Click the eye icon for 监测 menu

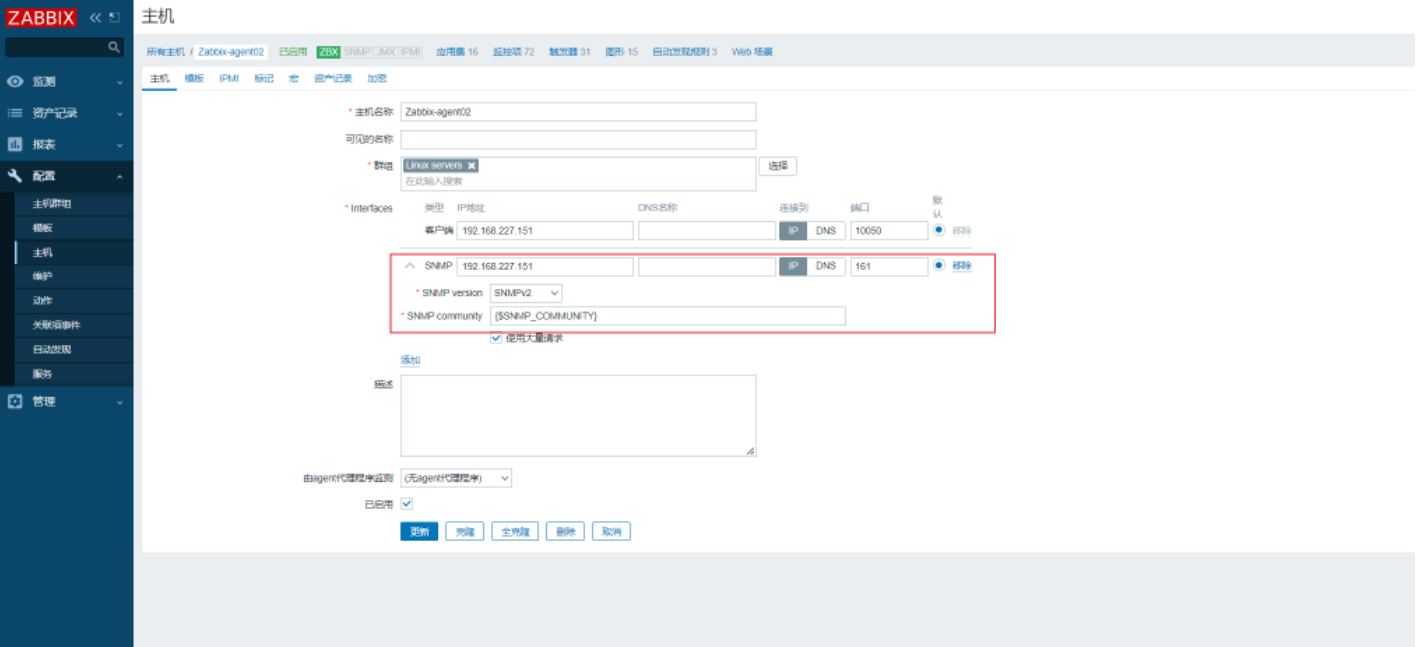15,81
